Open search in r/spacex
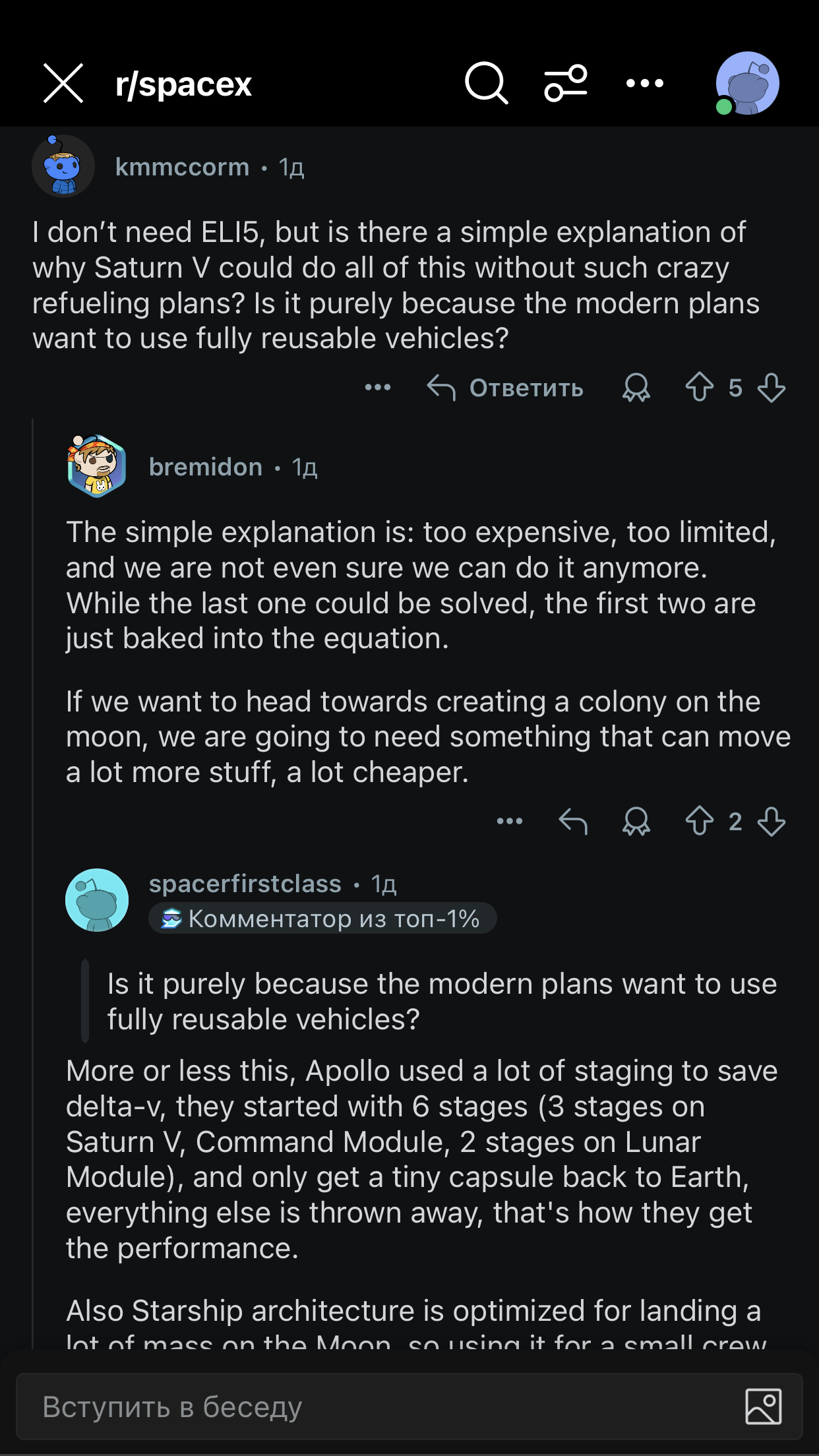 coord(486,84)
